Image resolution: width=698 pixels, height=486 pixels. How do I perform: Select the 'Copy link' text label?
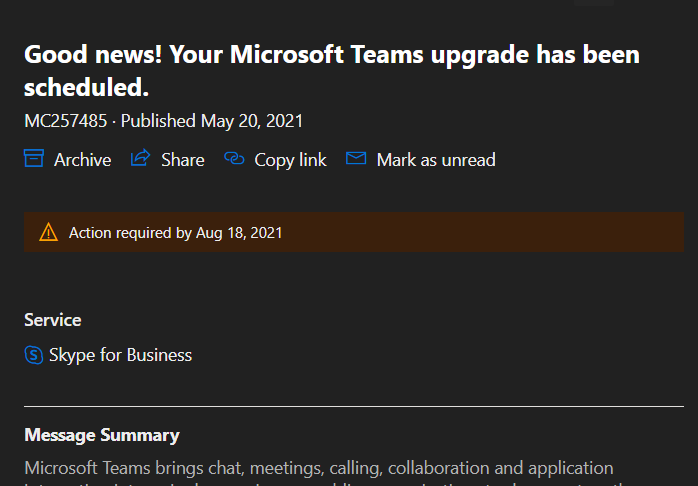(x=290, y=160)
